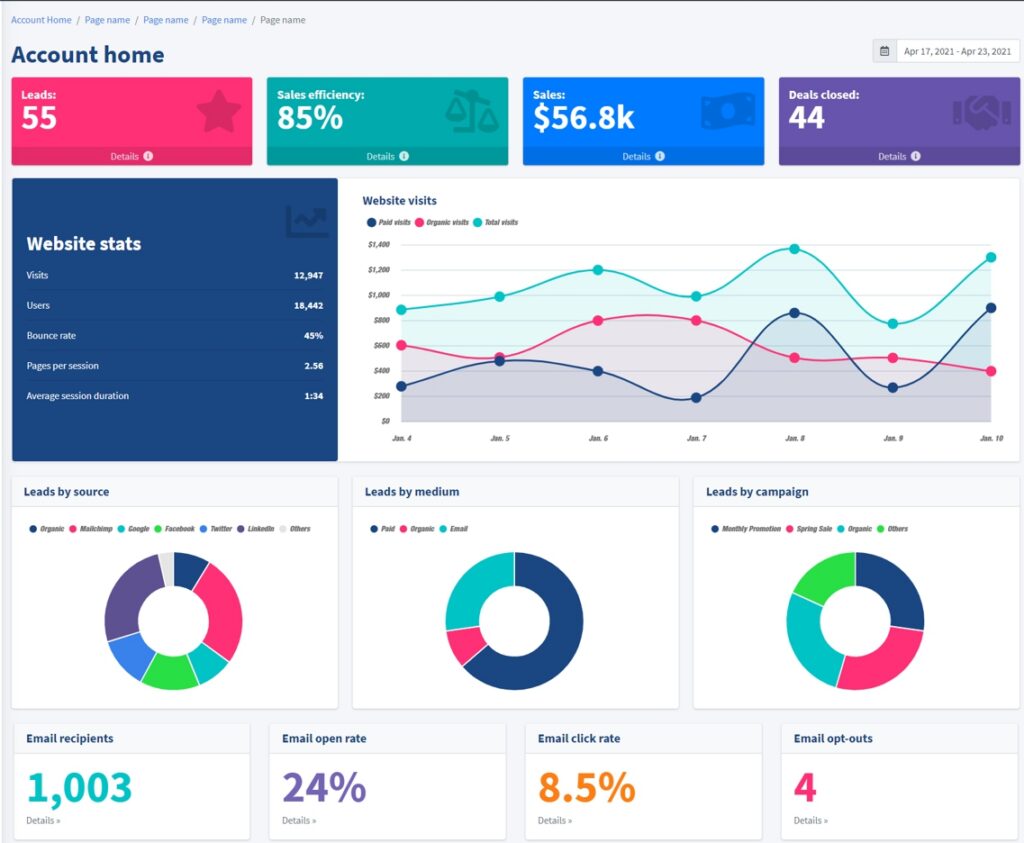Click the money bill icon in the Sales card
The image size is (1024, 843).
[728, 111]
